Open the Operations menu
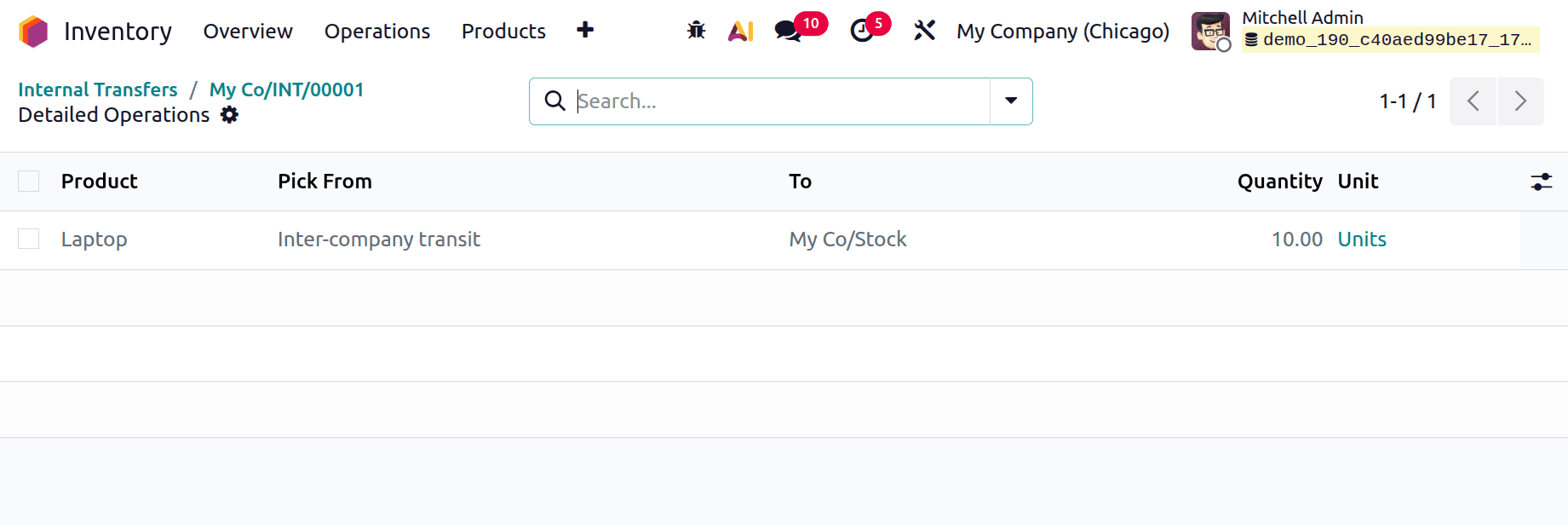This screenshot has width=1568, height=525. pos(377,32)
